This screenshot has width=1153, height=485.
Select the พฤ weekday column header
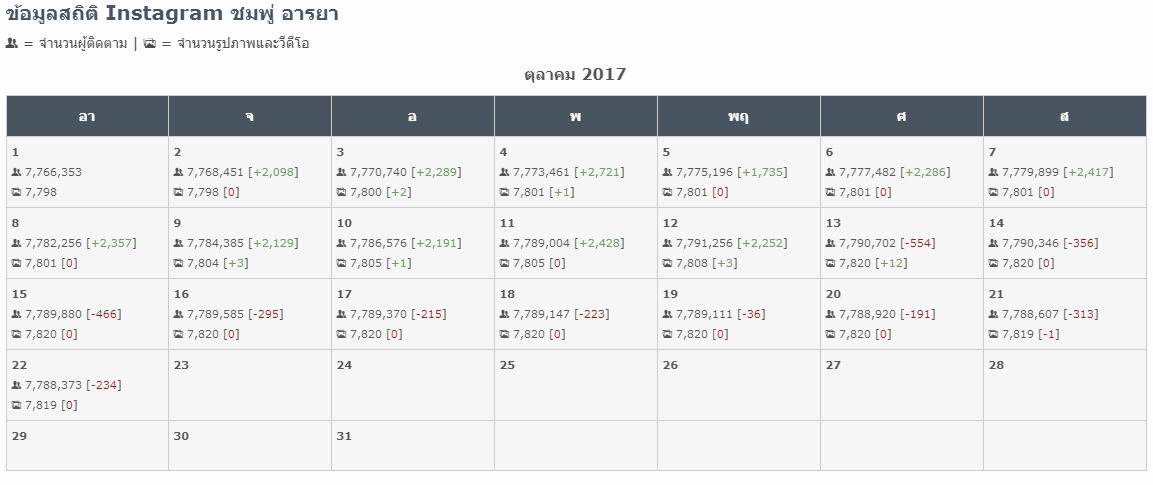click(x=739, y=116)
